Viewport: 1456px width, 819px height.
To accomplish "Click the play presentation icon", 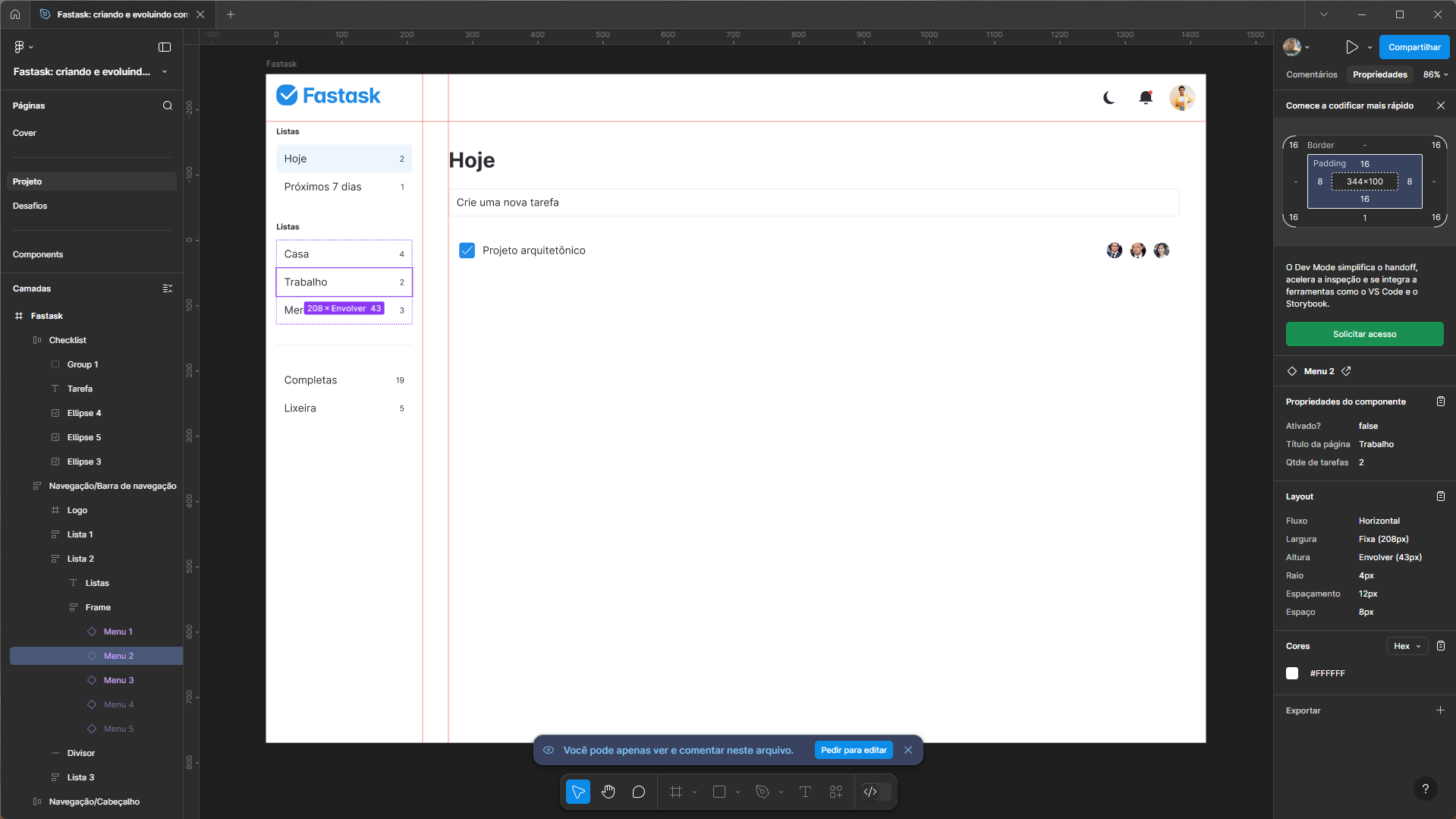I will pyautogui.click(x=1352, y=47).
